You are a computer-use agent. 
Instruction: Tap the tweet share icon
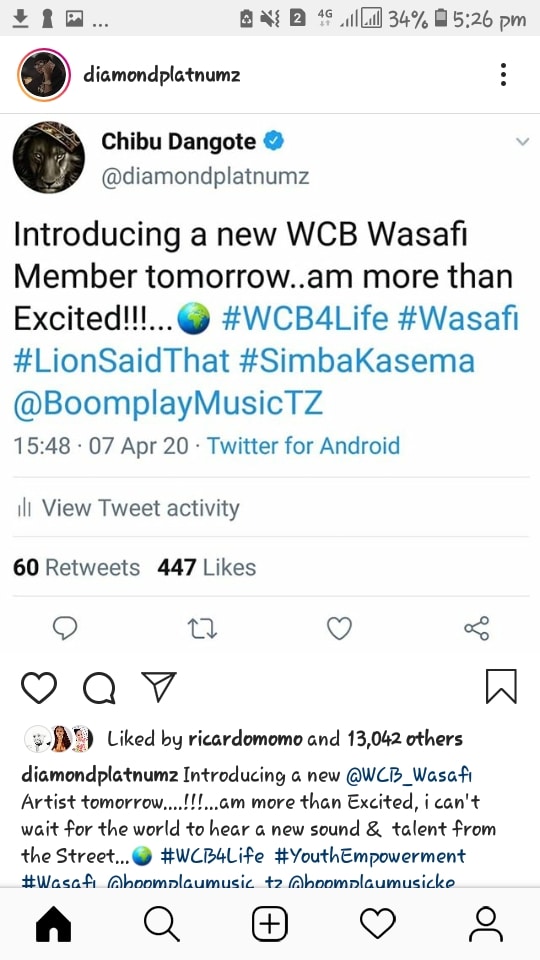click(x=476, y=628)
